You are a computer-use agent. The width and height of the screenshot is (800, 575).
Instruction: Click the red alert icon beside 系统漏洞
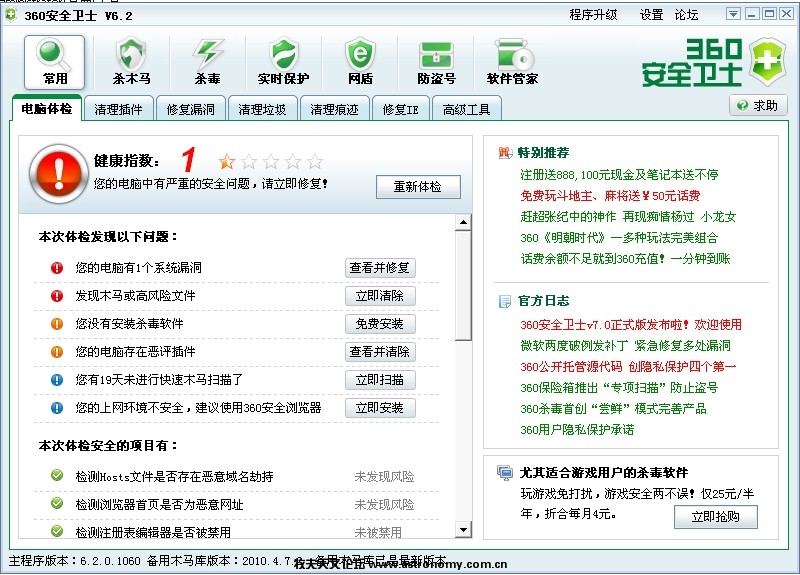coord(57,268)
